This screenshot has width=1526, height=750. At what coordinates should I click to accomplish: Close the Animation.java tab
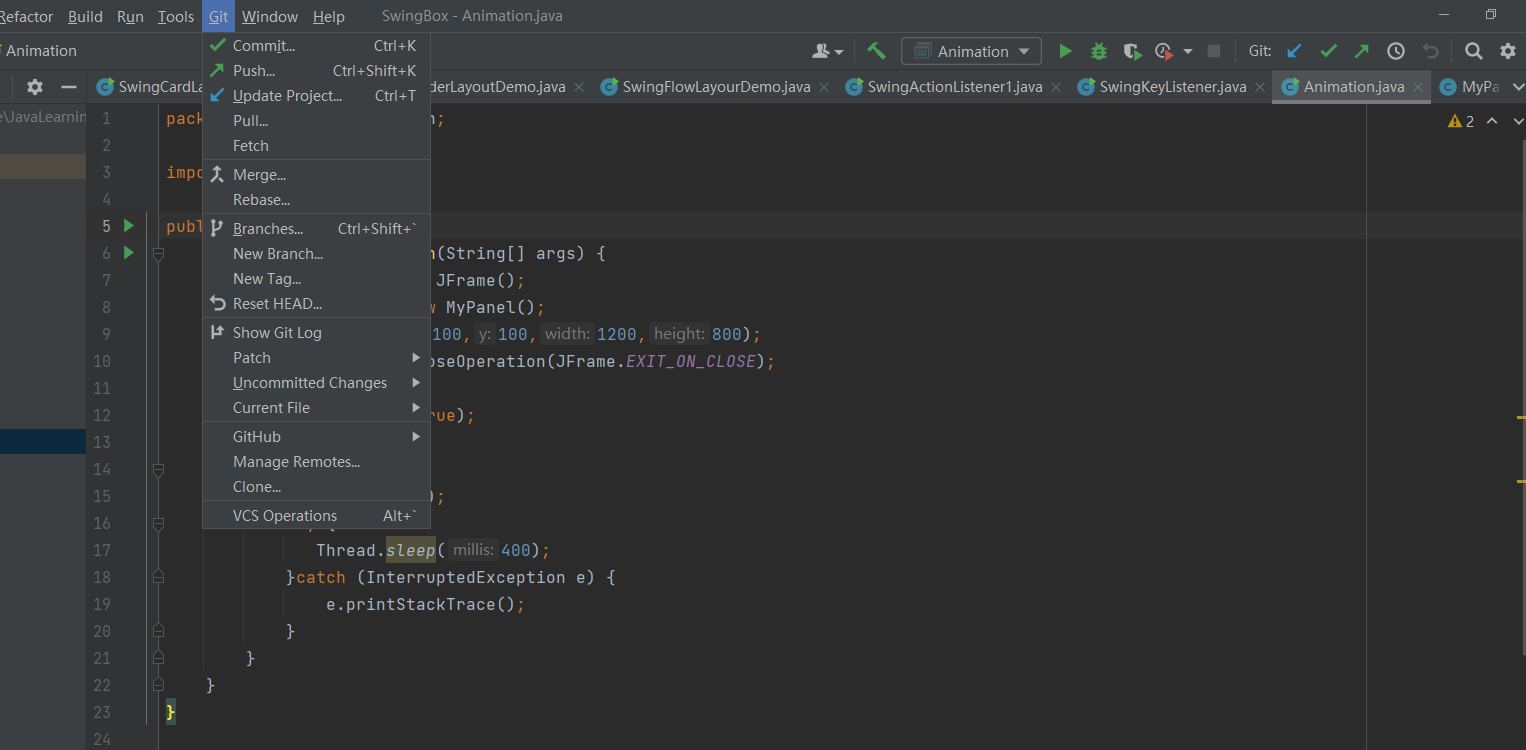1417,87
